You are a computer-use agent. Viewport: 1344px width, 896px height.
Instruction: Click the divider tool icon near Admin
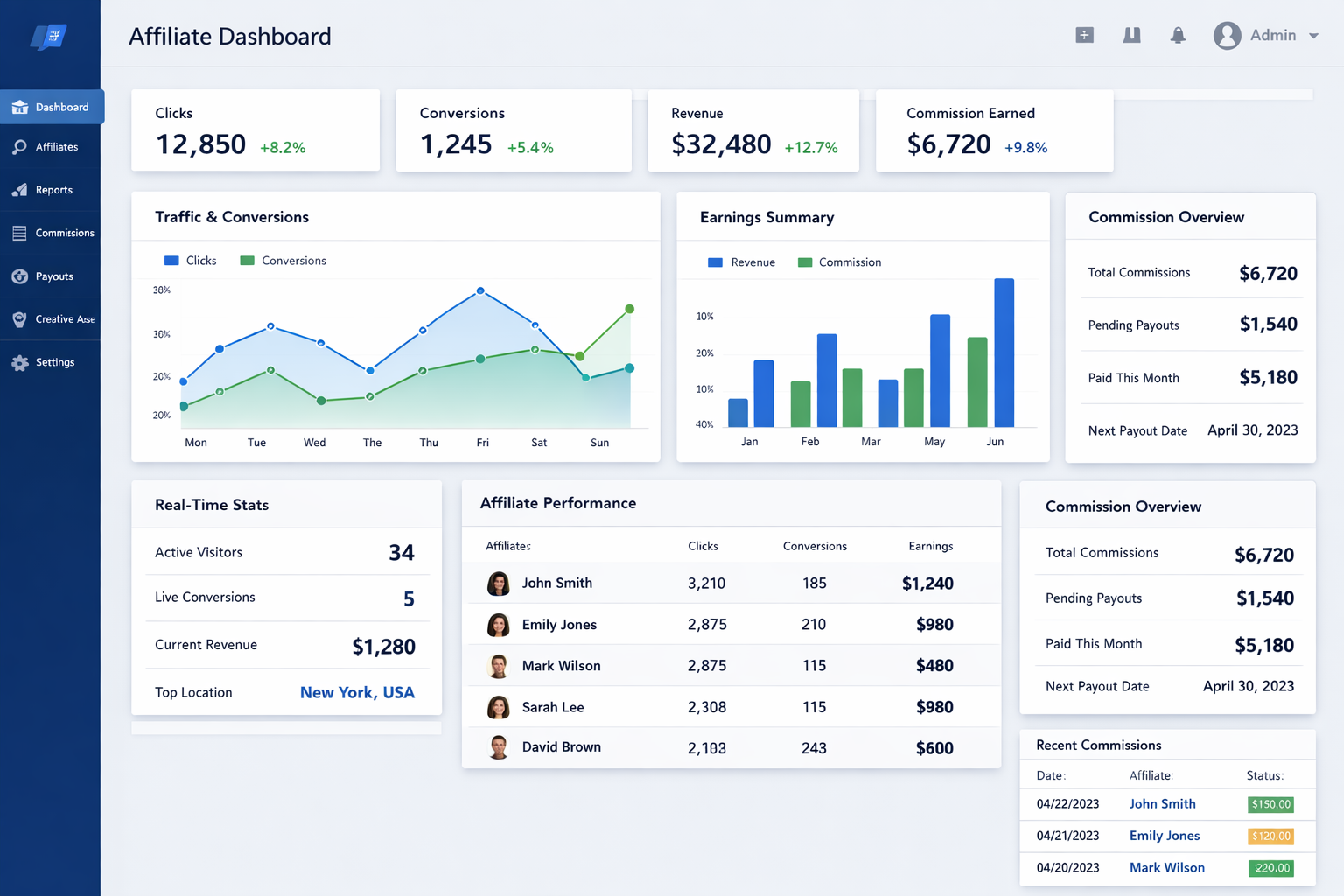click(x=1084, y=35)
